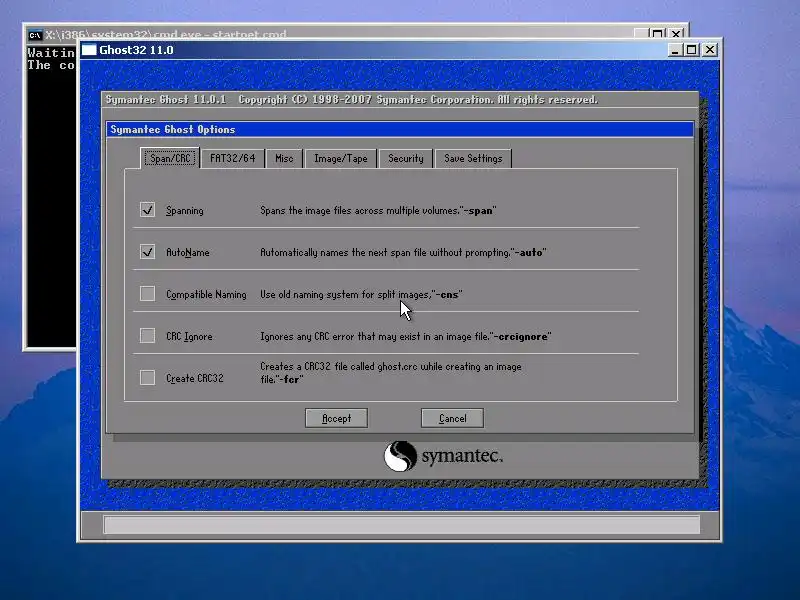
Task: Click the Ghost32 11.0 title bar text
Action: click(136, 50)
